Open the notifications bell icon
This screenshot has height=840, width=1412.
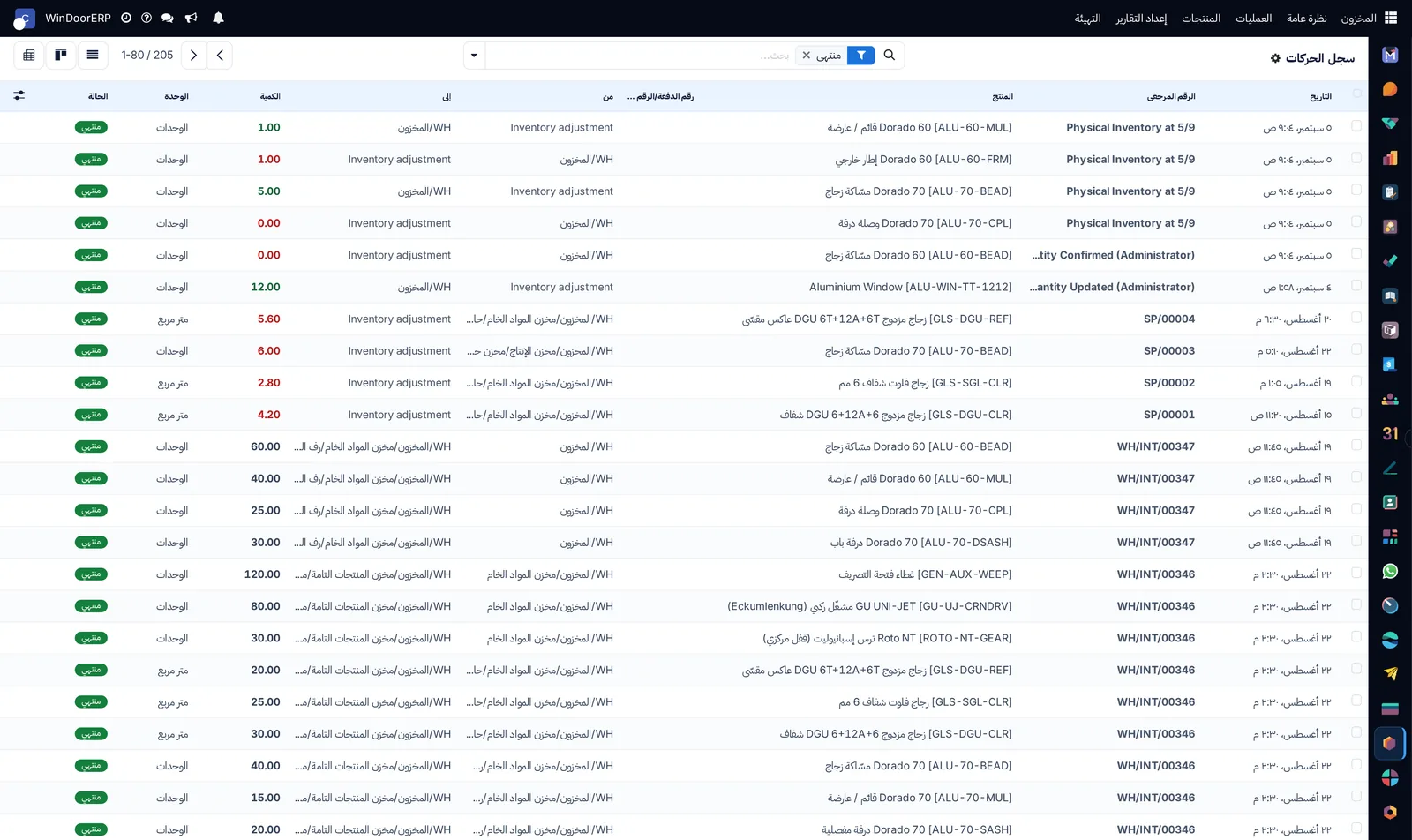click(218, 18)
